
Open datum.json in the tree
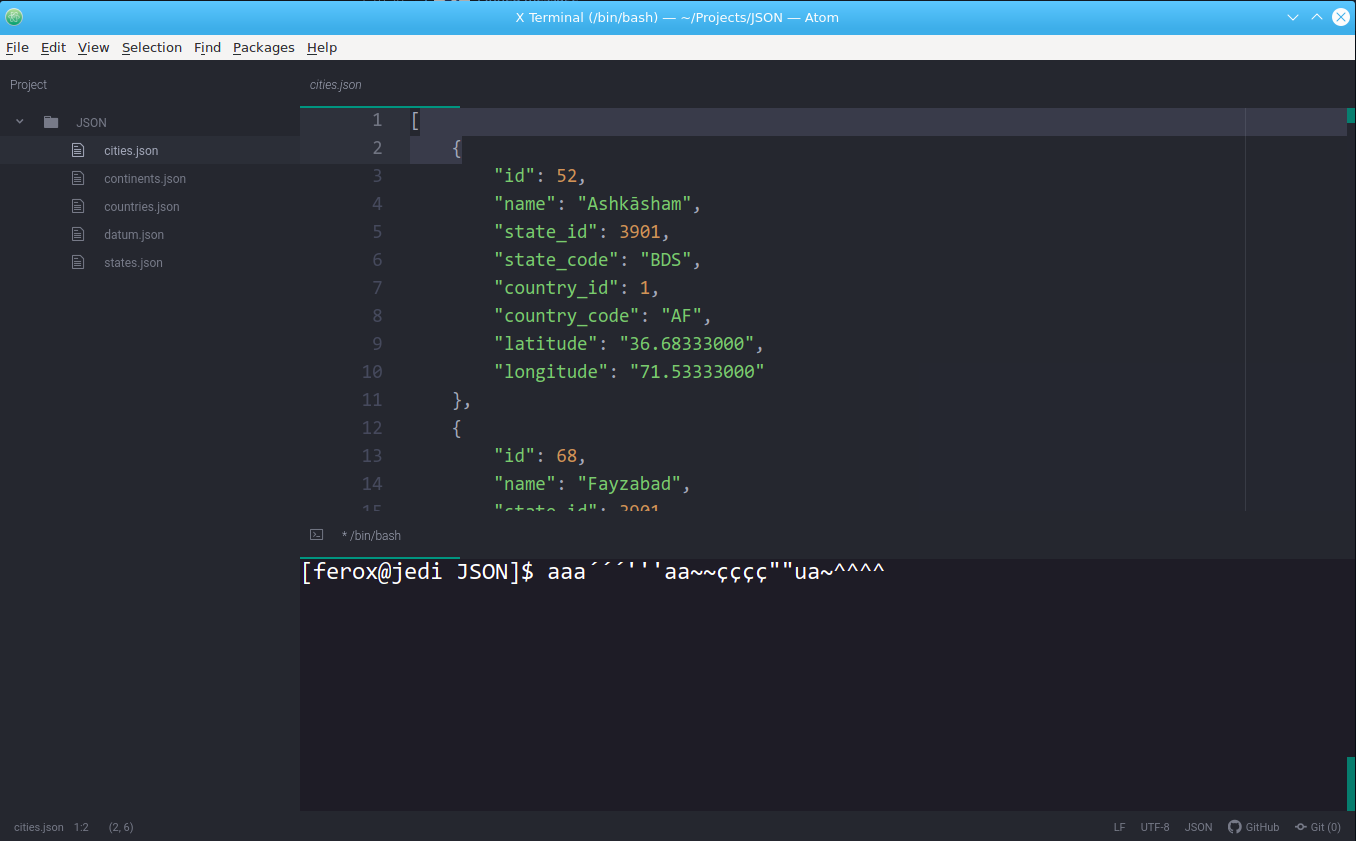coord(134,234)
